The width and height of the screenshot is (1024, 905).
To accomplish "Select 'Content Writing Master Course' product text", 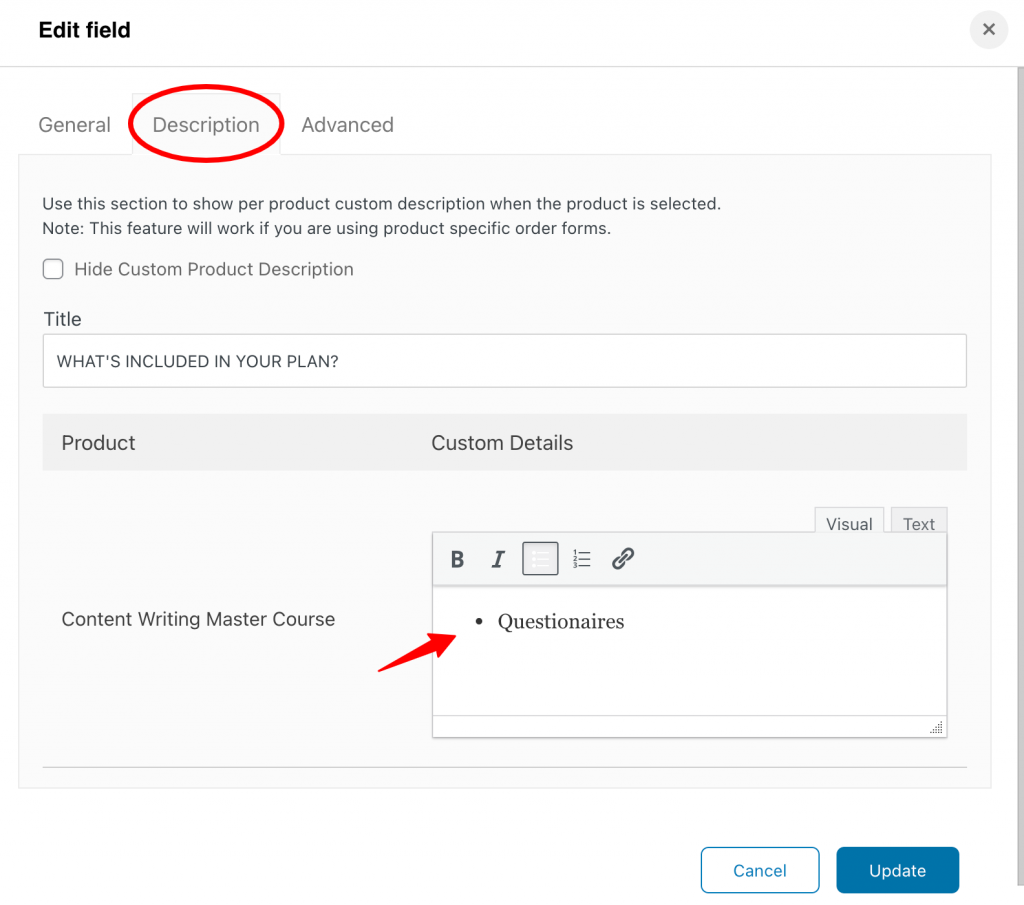I will pyautogui.click(x=198, y=619).
